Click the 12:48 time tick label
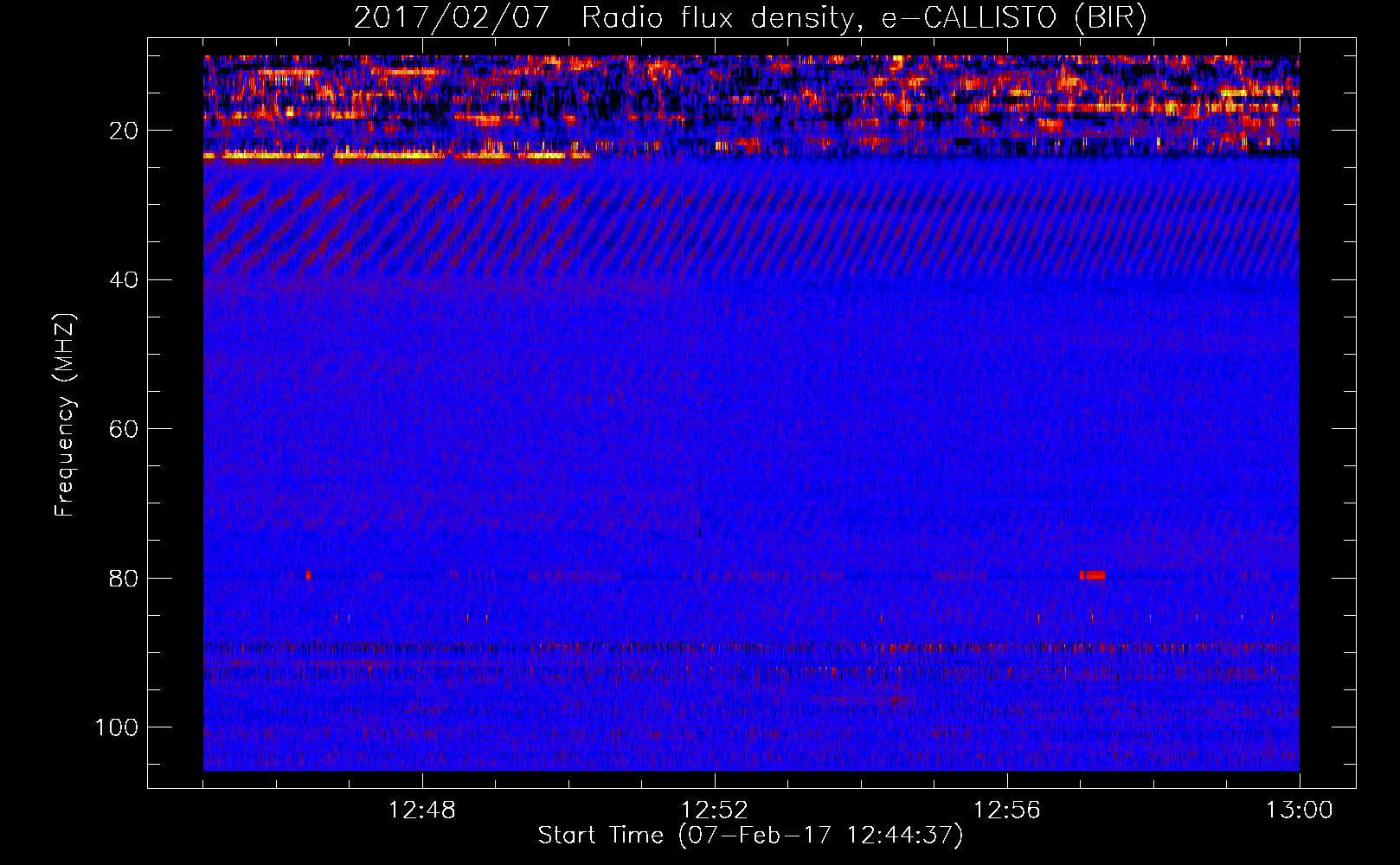This screenshot has height=865, width=1400. coord(421,811)
